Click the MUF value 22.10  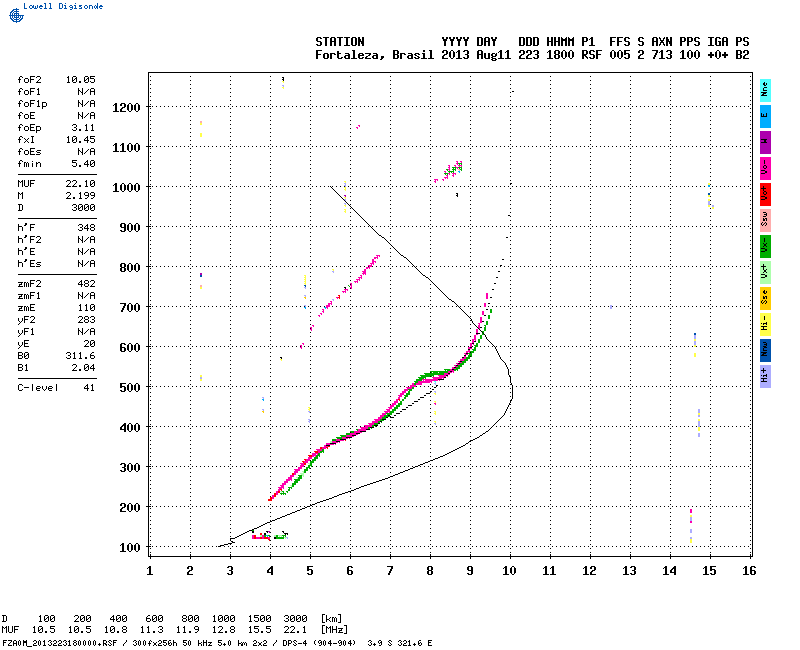pos(80,184)
